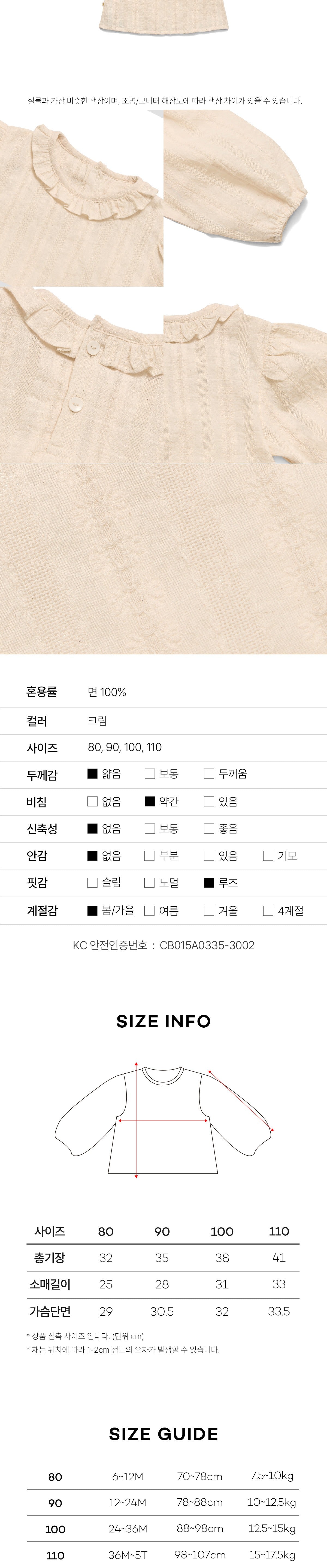The width and height of the screenshot is (327, 1568).
Task: Uncheck the 약간 checkbox for 비침
Action: click(150, 801)
